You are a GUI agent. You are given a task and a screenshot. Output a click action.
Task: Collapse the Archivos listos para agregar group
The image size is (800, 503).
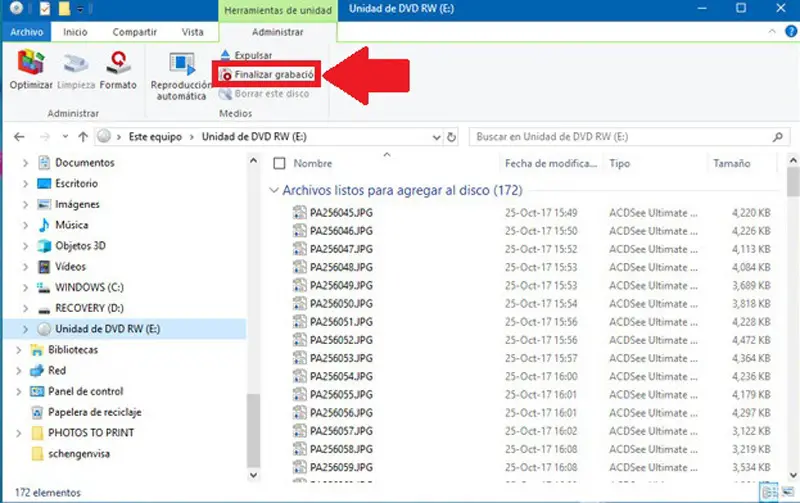click(274, 190)
